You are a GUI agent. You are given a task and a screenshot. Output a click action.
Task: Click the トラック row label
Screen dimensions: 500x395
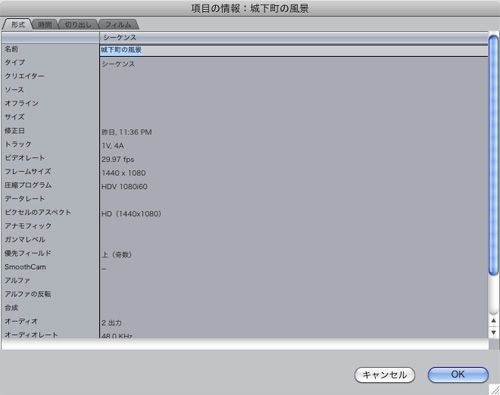tap(18, 144)
